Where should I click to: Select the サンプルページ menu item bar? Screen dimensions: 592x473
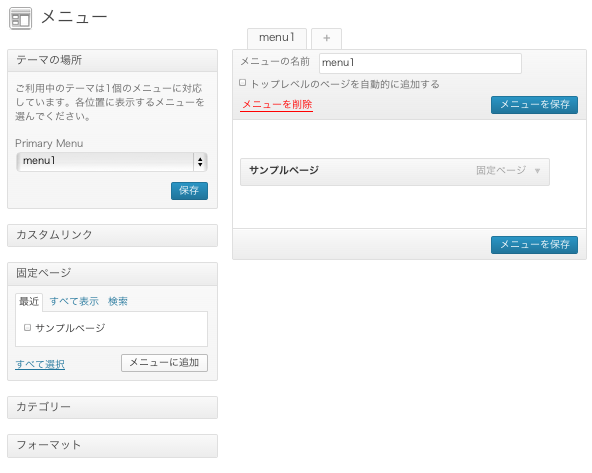tap(395, 172)
